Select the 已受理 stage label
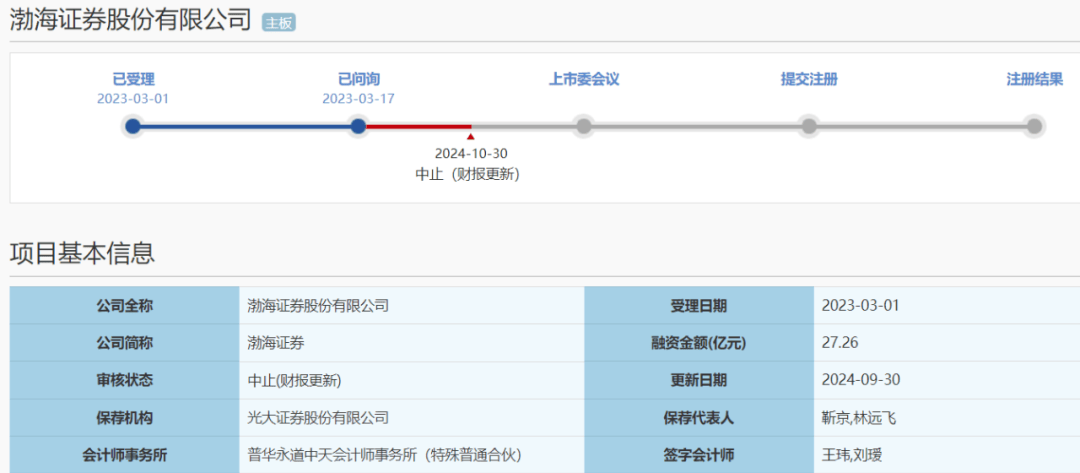The width and height of the screenshot is (1080, 473). [x=133, y=79]
